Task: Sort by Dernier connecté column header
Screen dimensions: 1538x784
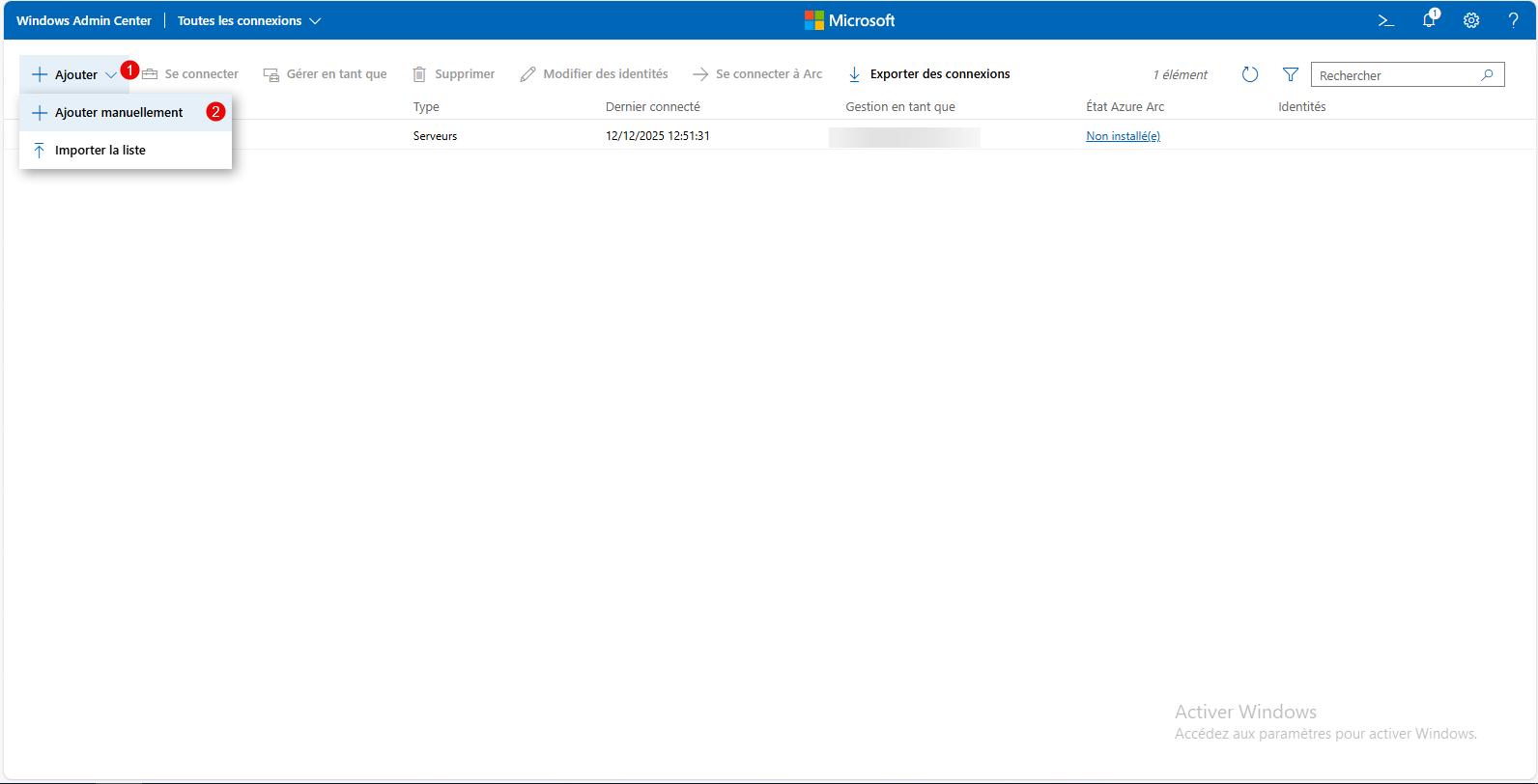Action: 652,106
